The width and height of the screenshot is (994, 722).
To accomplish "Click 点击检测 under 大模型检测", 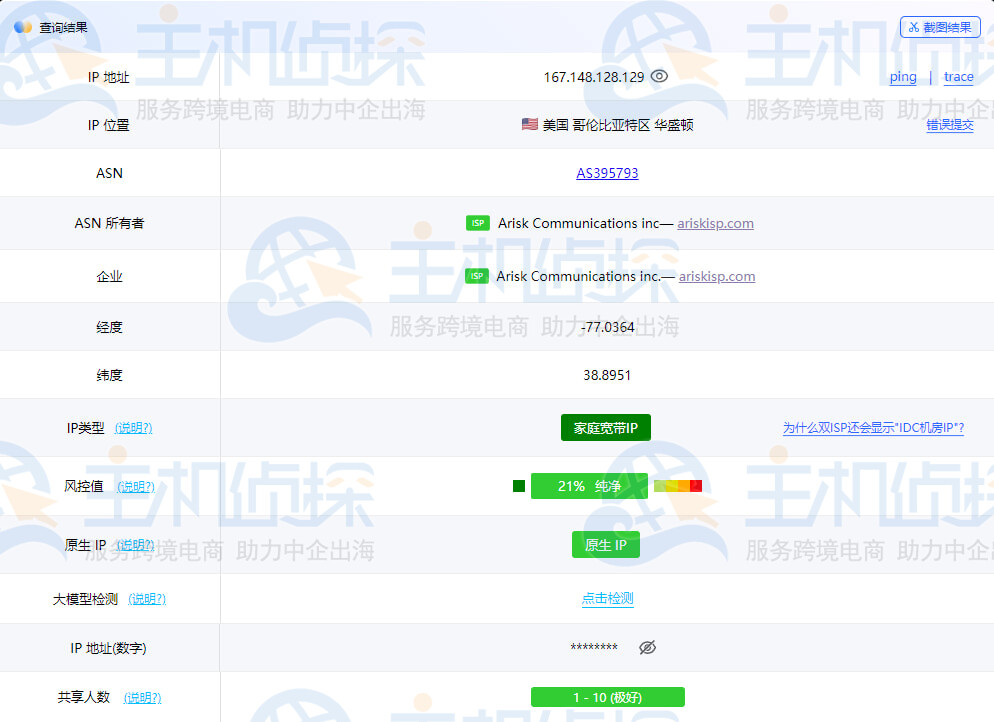I will pos(606,599).
